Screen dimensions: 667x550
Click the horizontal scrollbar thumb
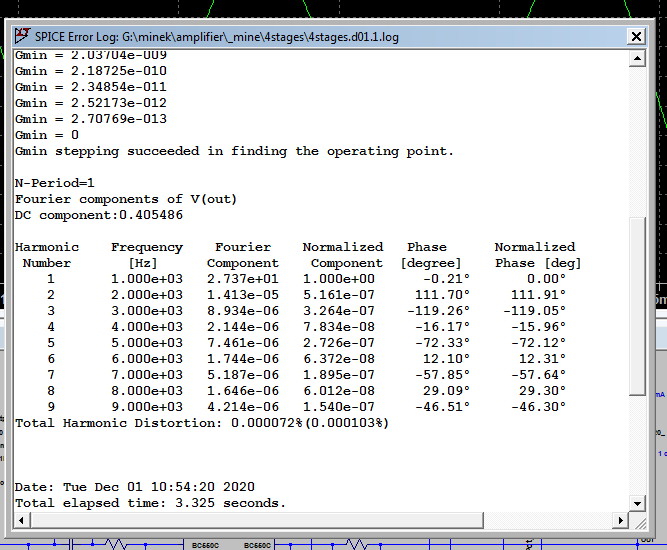coord(257,520)
